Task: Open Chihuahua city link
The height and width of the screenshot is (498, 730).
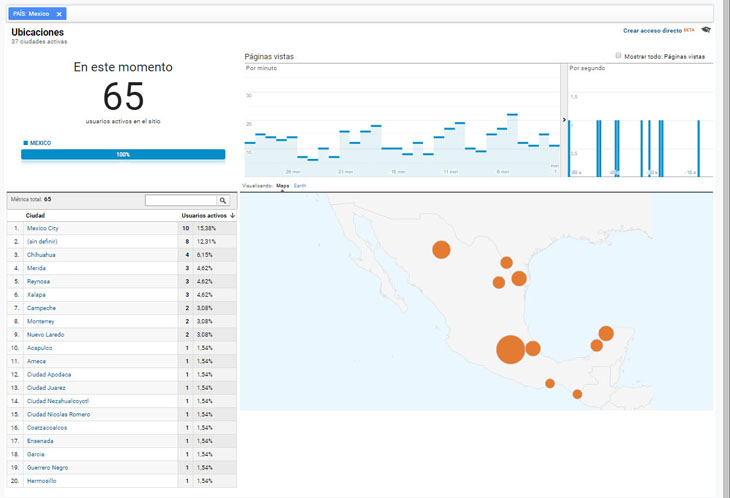Action: coord(41,255)
